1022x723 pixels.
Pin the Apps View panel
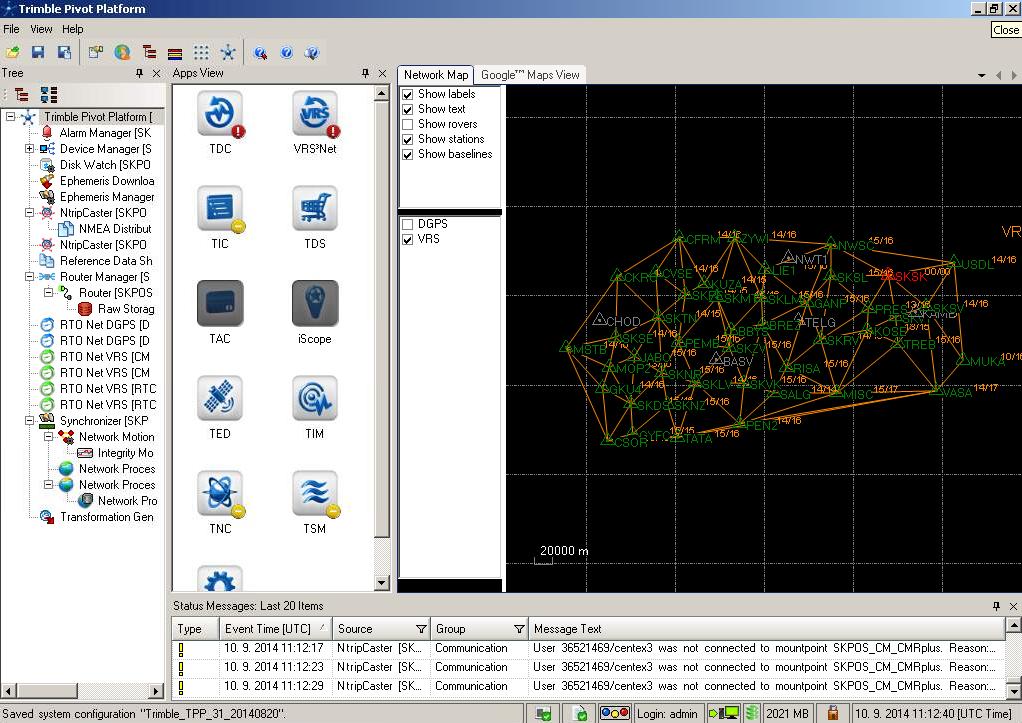(x=365, y=74)
